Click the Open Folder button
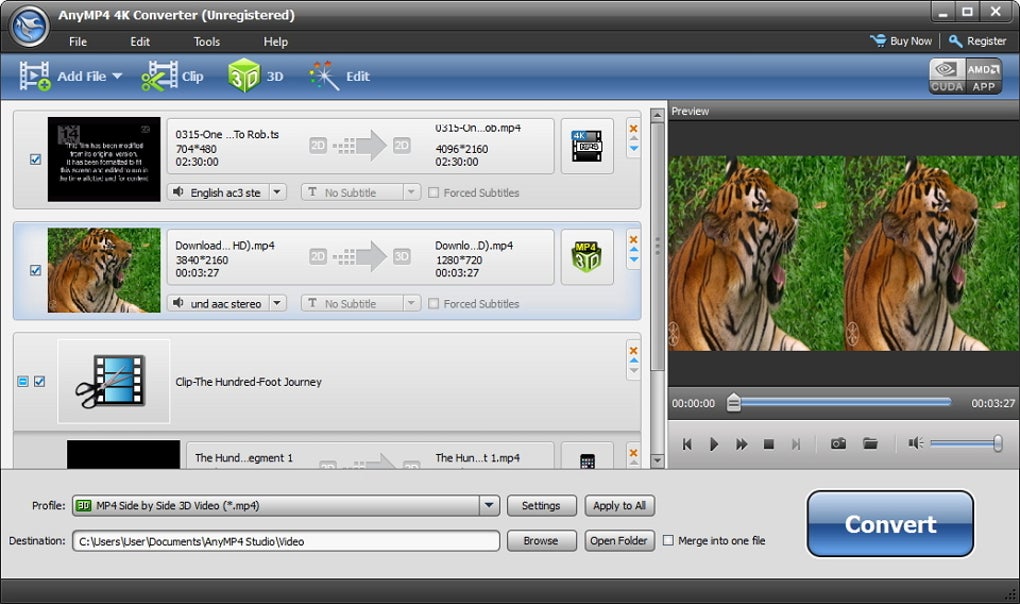 pos(619,540)
